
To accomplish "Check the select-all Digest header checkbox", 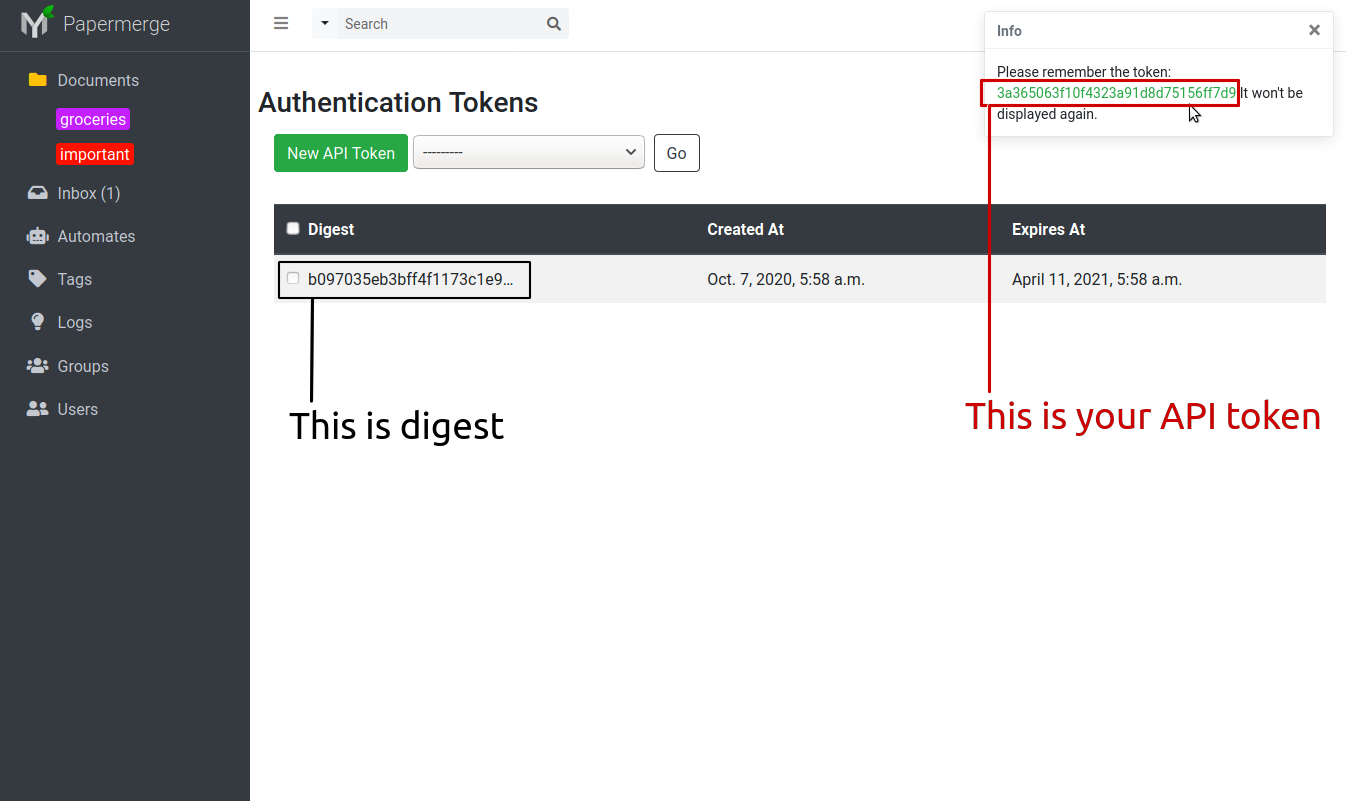I will coord(293,228).
